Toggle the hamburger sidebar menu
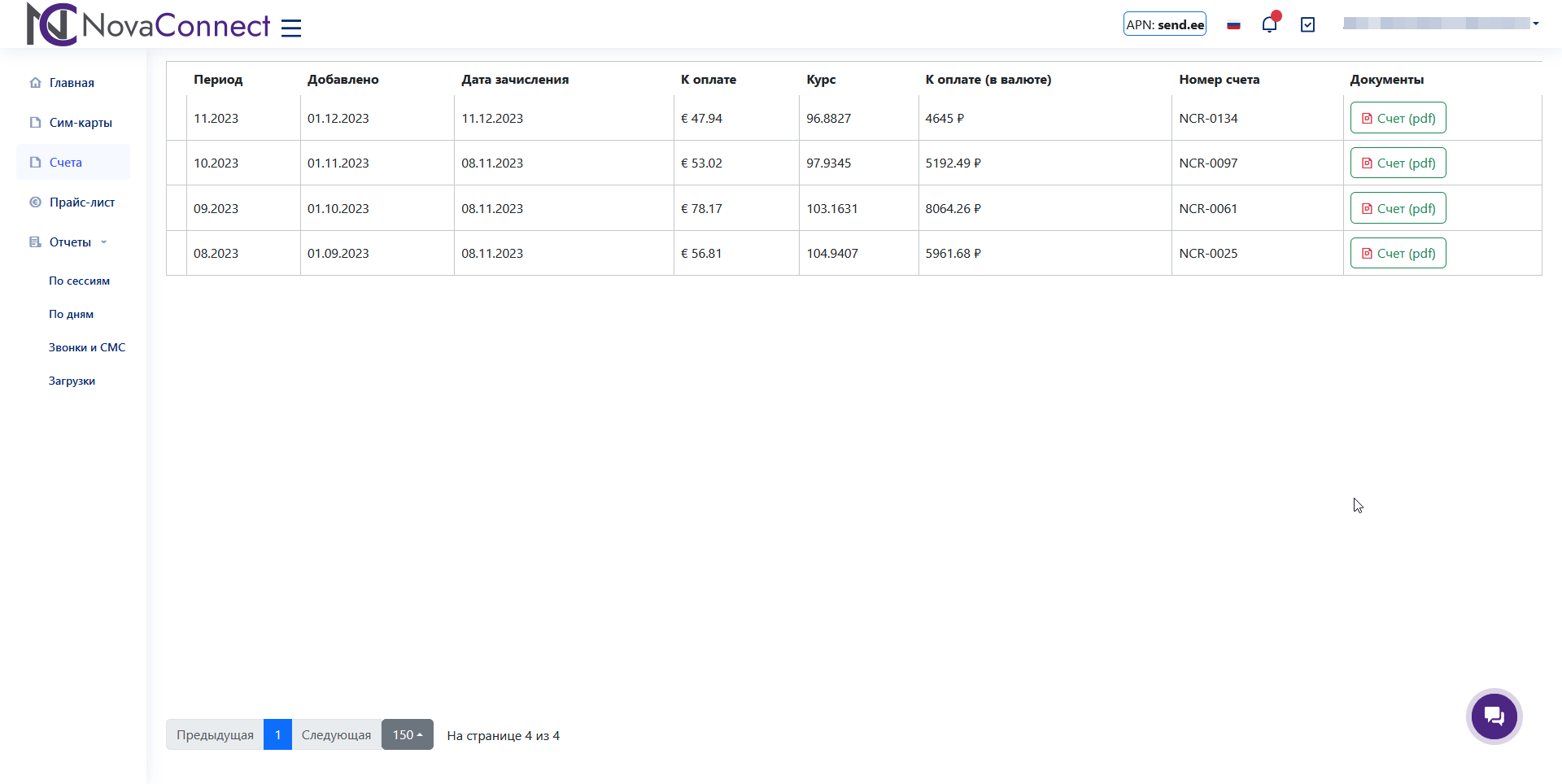 tap(291, 28)
